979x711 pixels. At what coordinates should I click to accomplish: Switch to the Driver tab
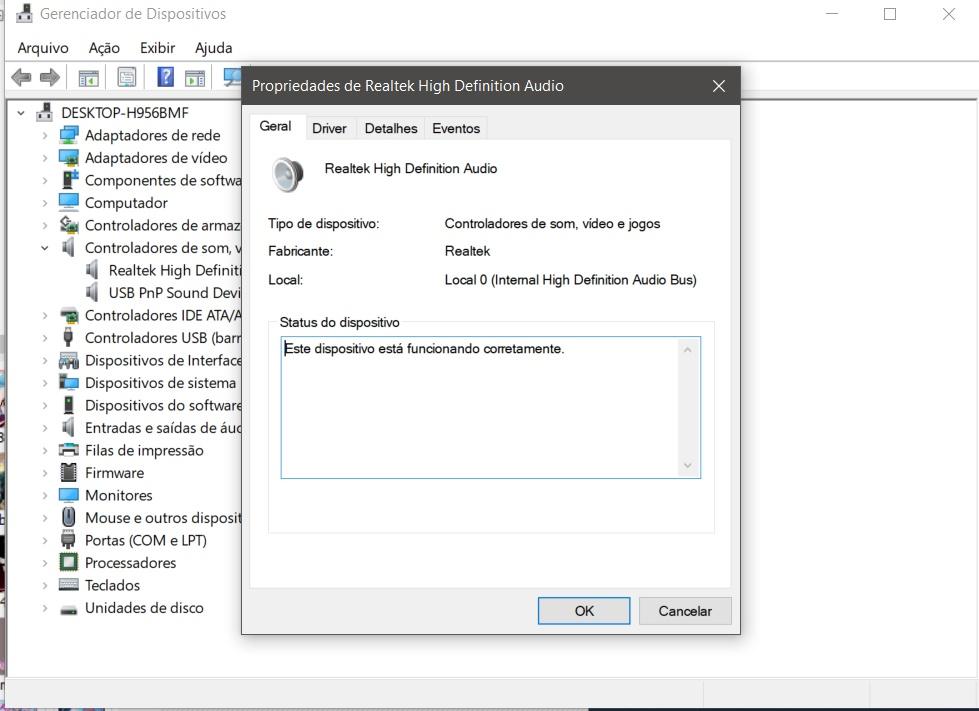tap(329, 128)
